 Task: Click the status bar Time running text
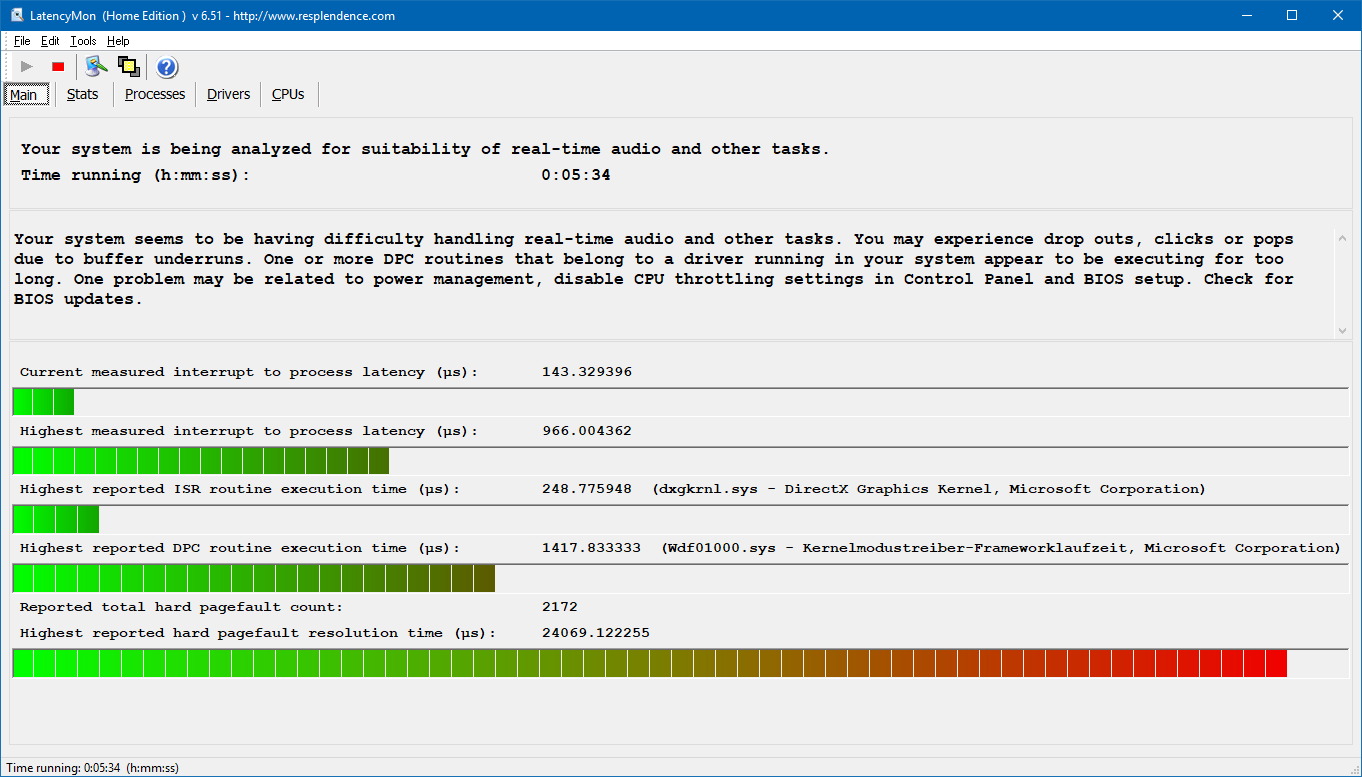[92, 768]
